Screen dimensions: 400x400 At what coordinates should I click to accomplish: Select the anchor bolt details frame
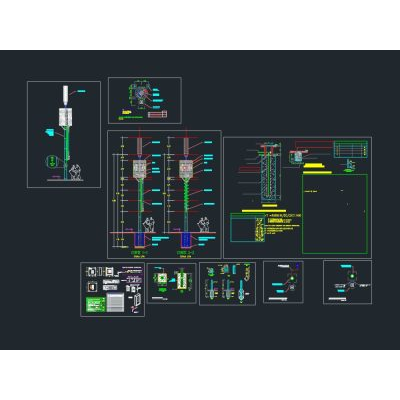click(x=227, y=284)
